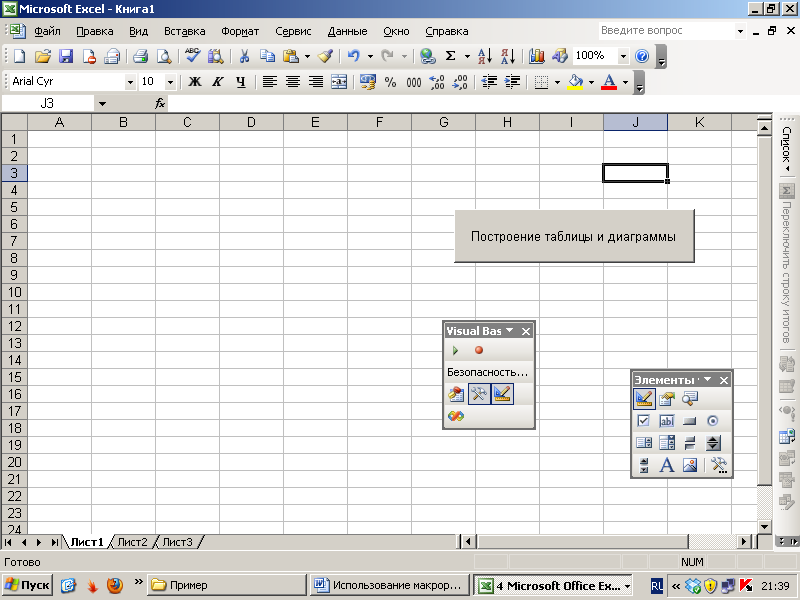Viewport: 800px width, 600px height.
Task: Apply currency number format
Action: click(368, 82)
